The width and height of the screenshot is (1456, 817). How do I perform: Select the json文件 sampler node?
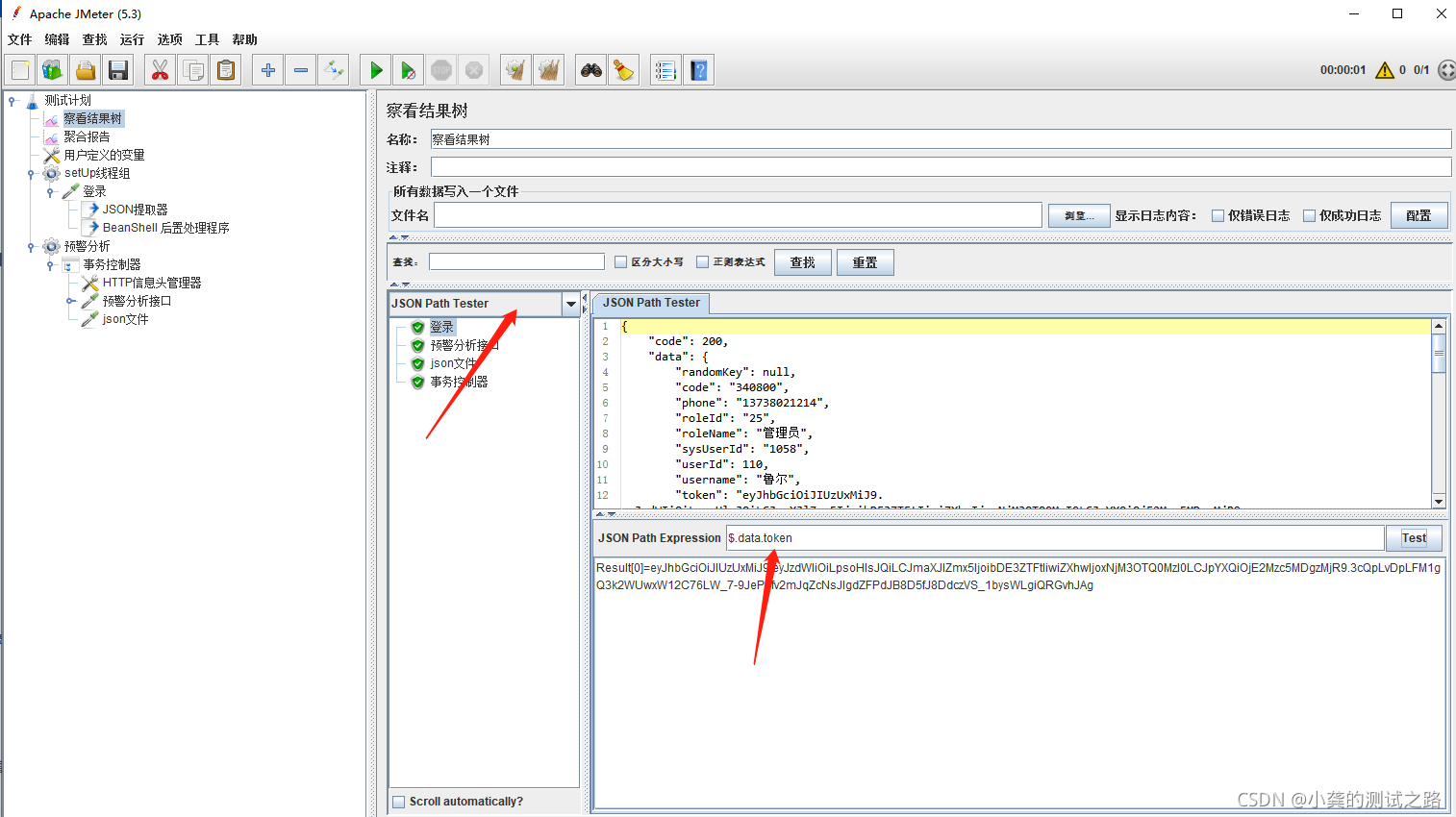click(x=125, y=319)
